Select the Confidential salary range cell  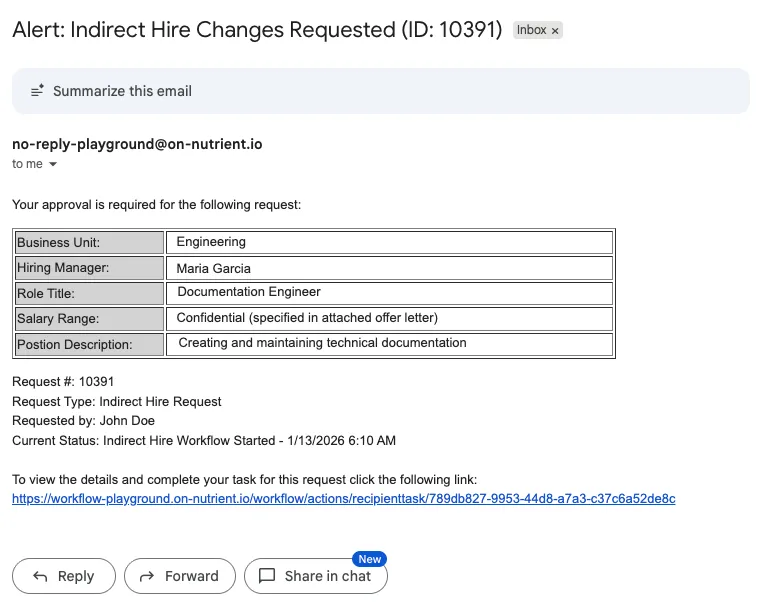click(389, 318)
